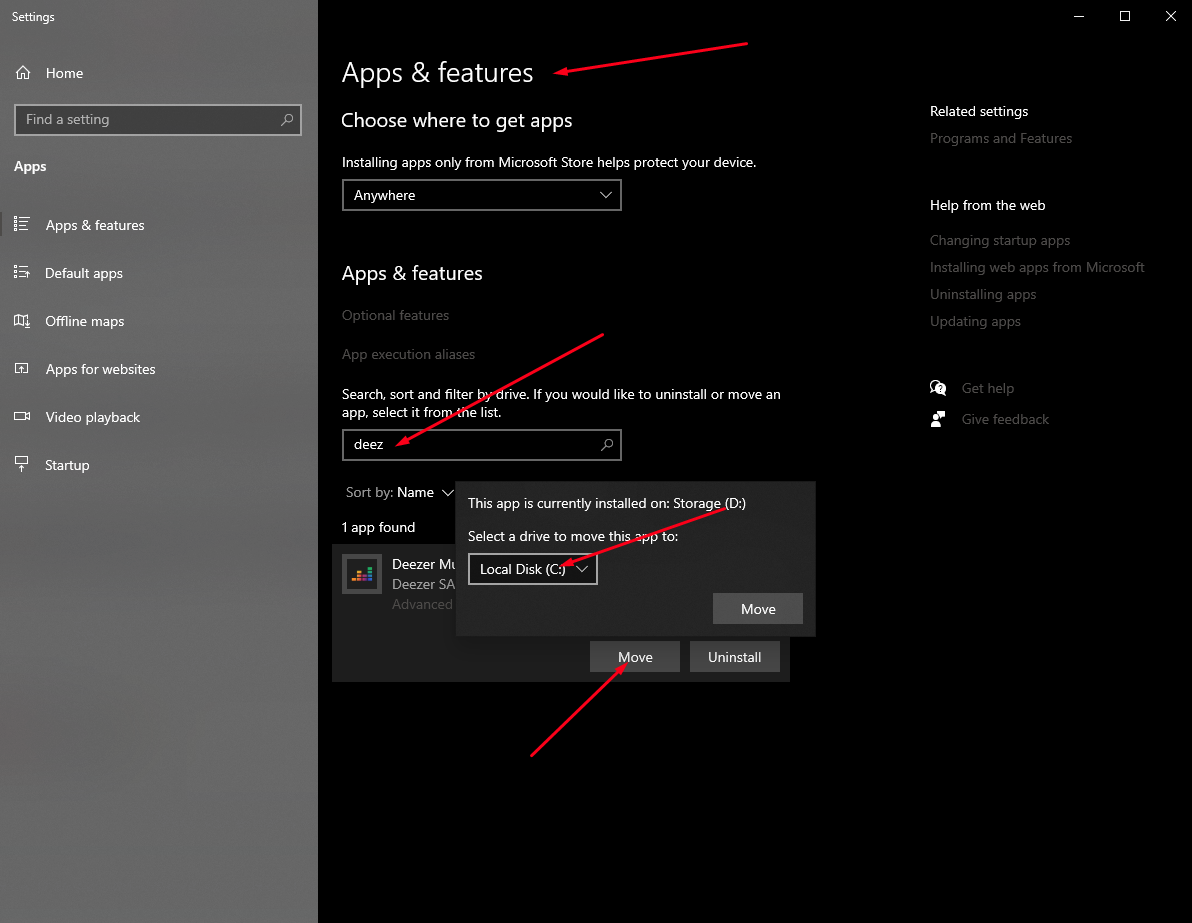This screenshot has height=923, width=1192.
Task: Open Default apps settings page
Action: (x=84, y=273)
